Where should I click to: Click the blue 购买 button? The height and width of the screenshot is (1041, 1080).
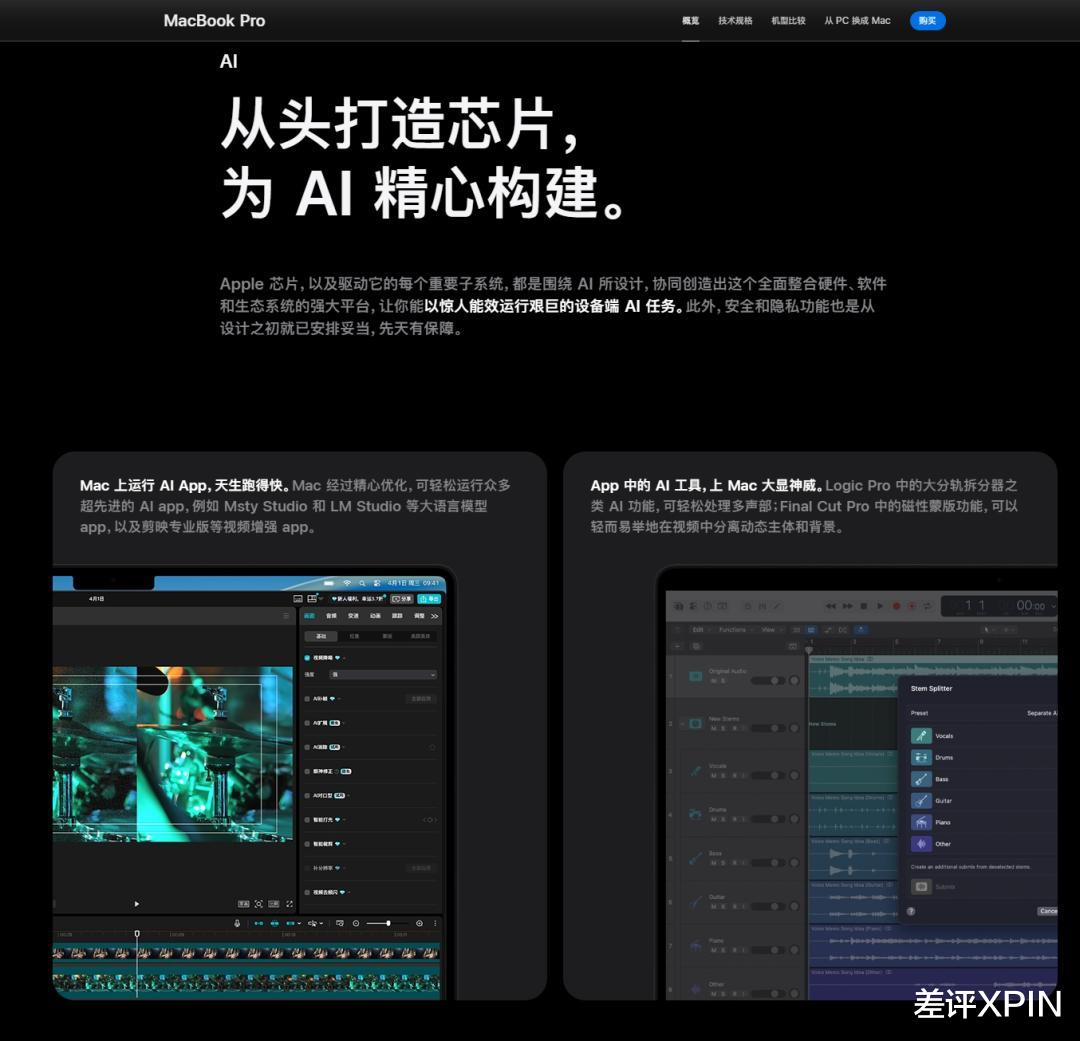click(x=927, y=21)
